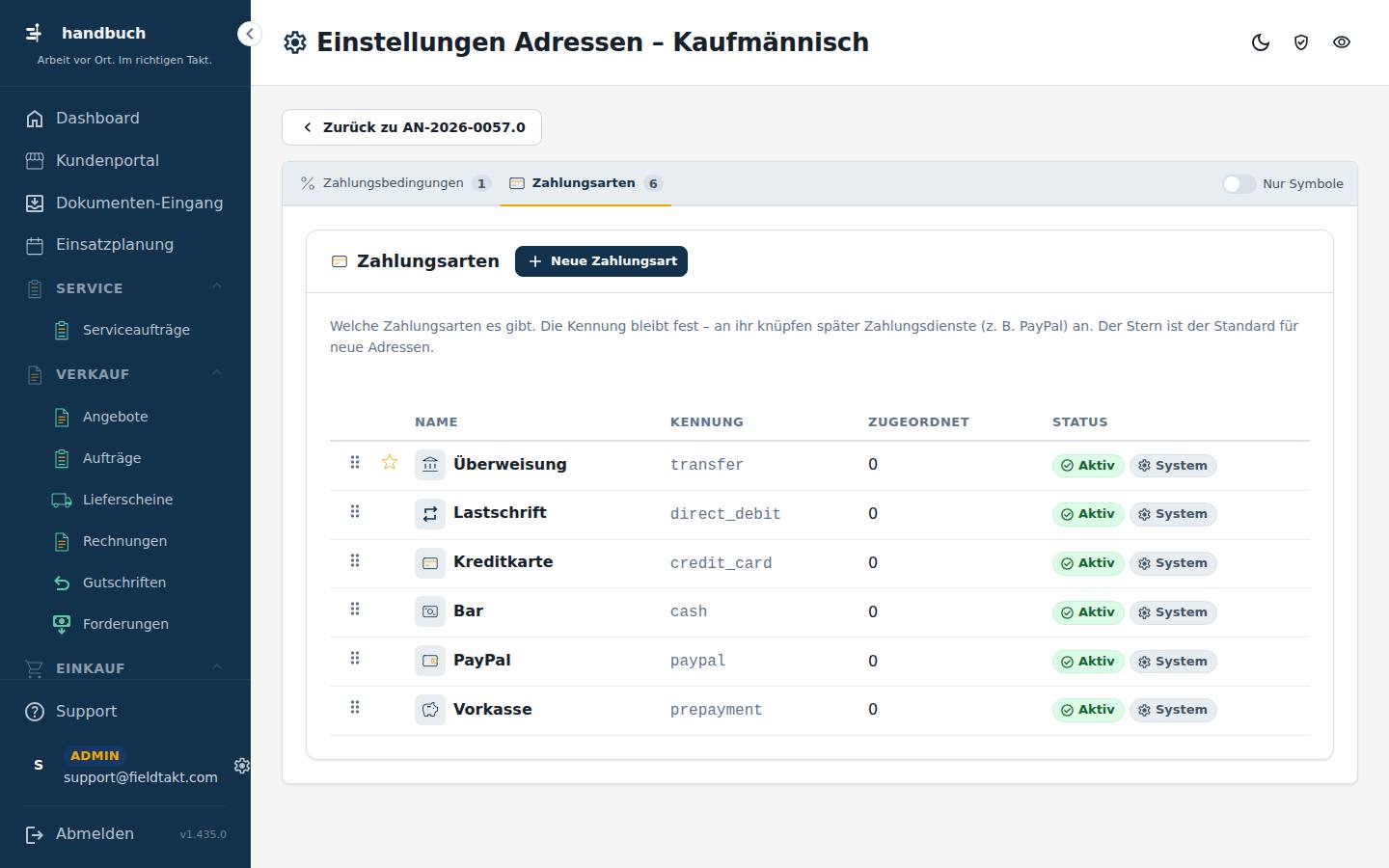This screenshot has width=1389, height=868.
Task: Select the Zahlungsarten tab
Action: click(x=586, y=183)
